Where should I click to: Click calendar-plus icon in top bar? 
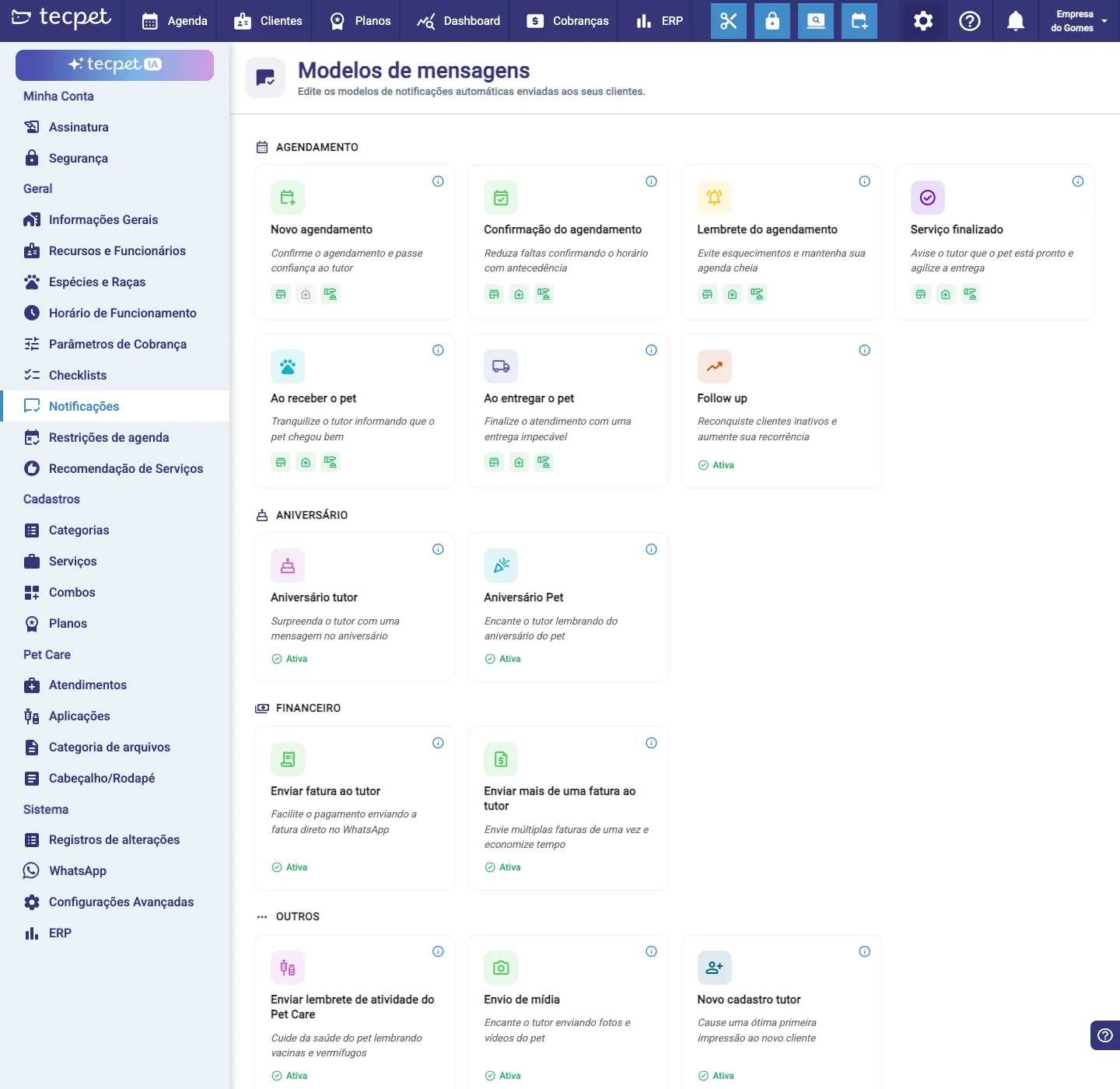pos(859,21)
